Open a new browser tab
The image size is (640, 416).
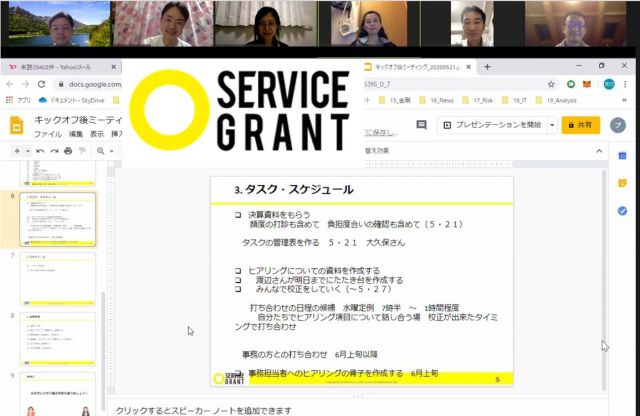pyautogui.click(x=487, y=67)
